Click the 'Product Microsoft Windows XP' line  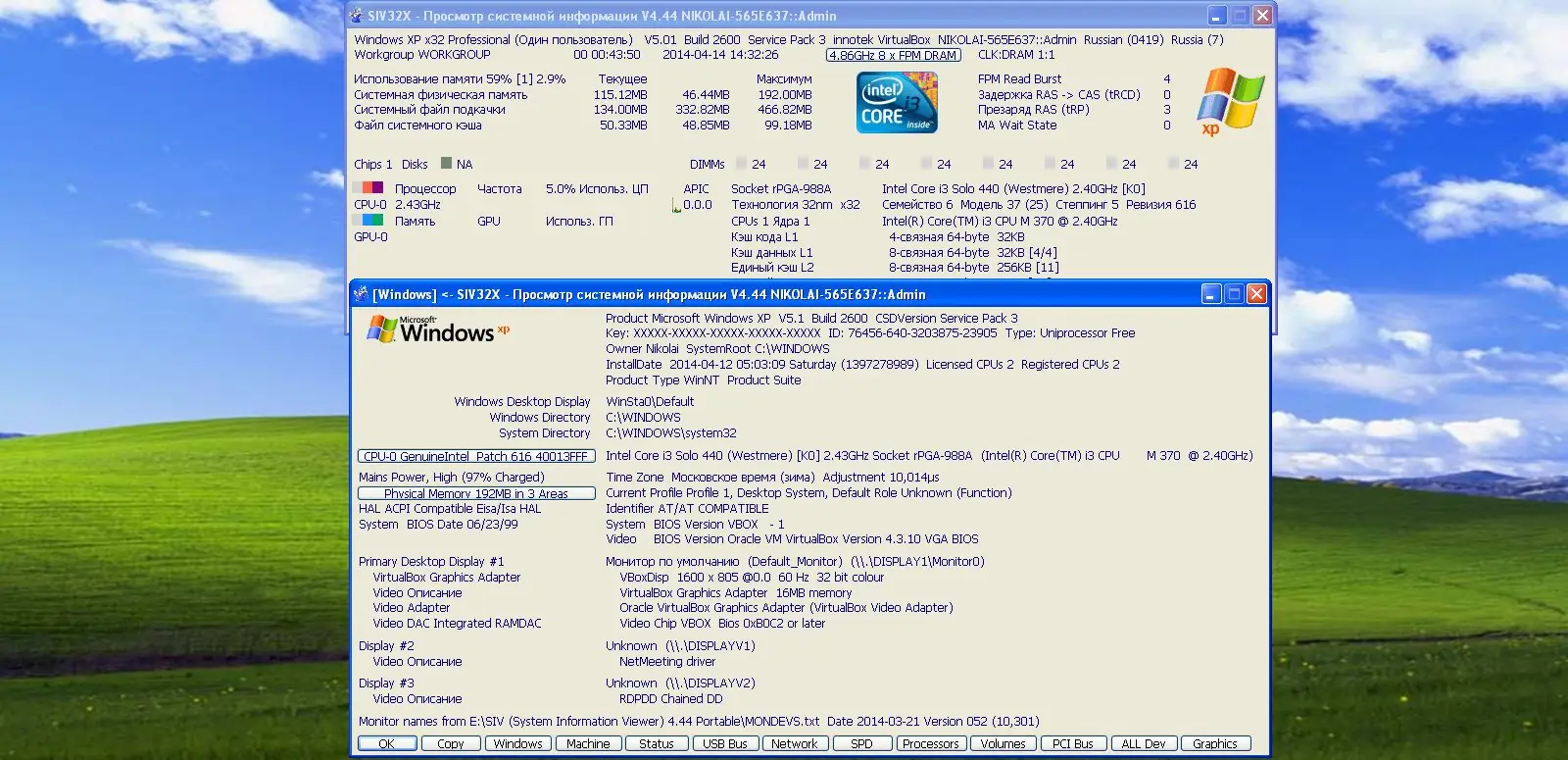811,319
